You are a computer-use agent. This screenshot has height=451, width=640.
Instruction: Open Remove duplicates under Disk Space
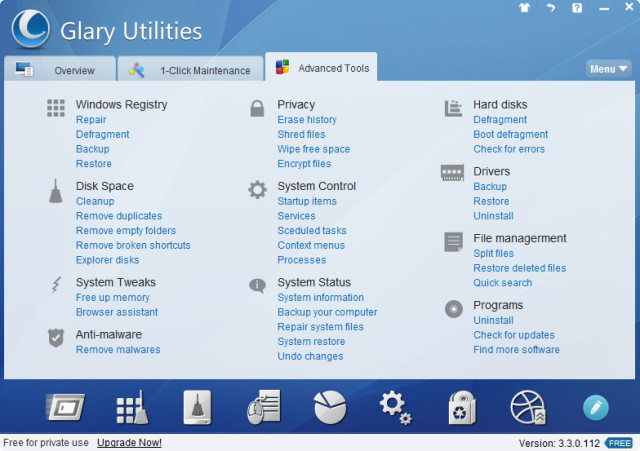tap(118, 216)
